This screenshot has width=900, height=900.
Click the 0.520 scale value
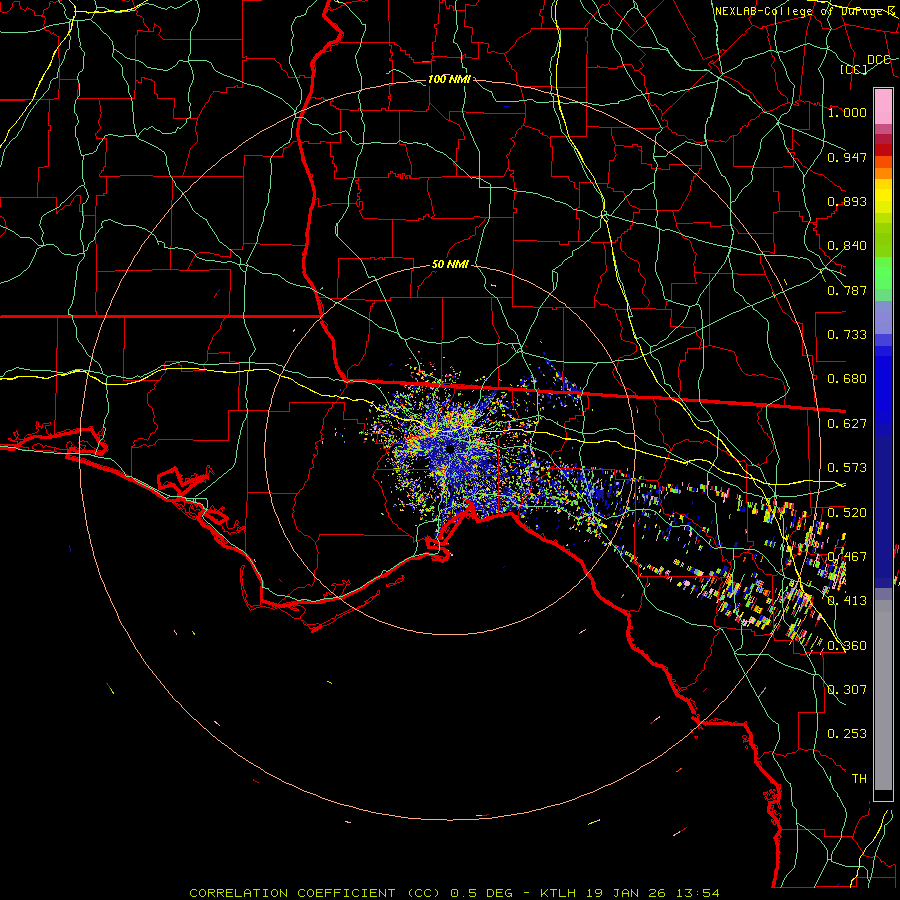pyautogui.click(x=847, y=513)
